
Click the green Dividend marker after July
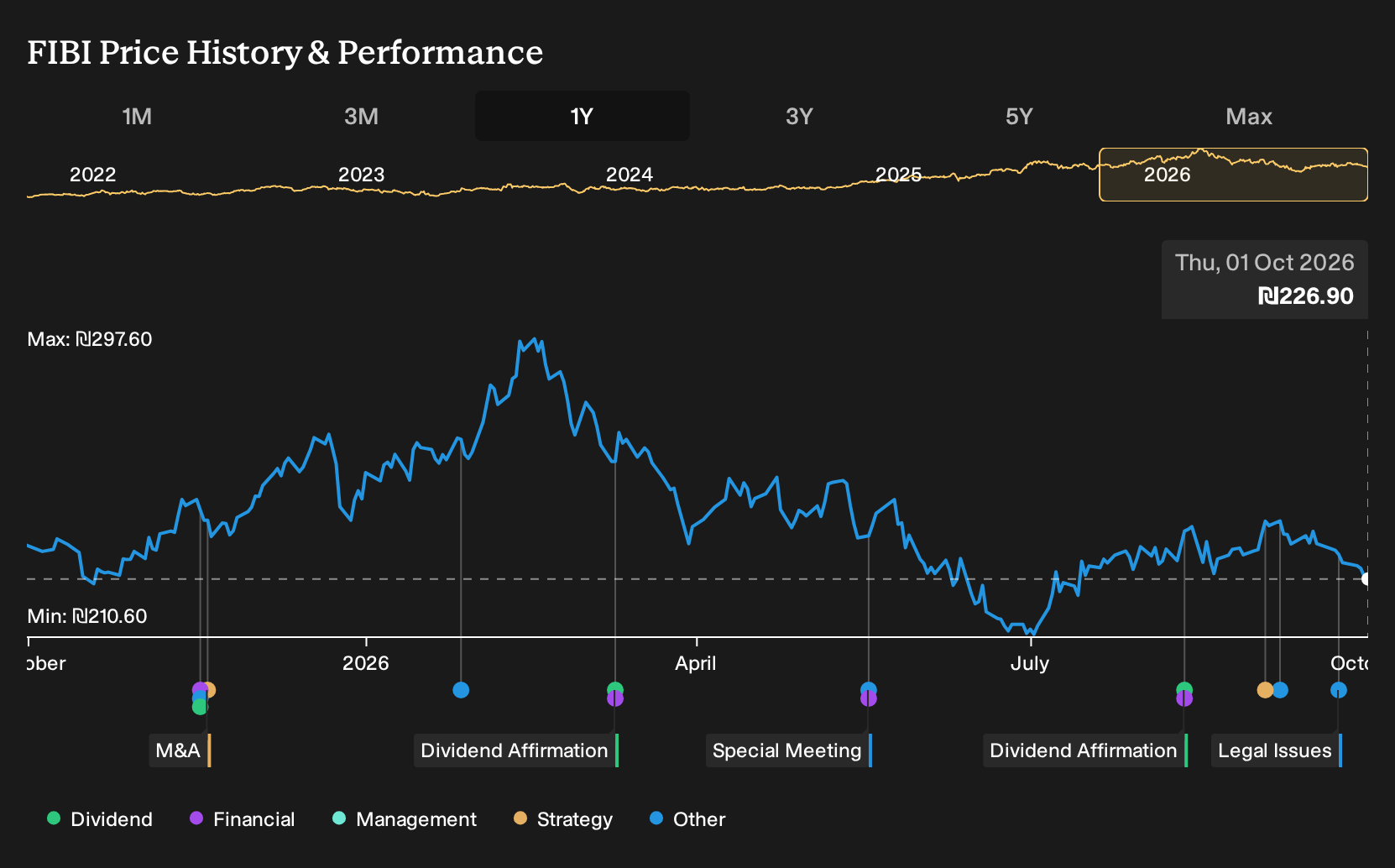coord(1184,688)
